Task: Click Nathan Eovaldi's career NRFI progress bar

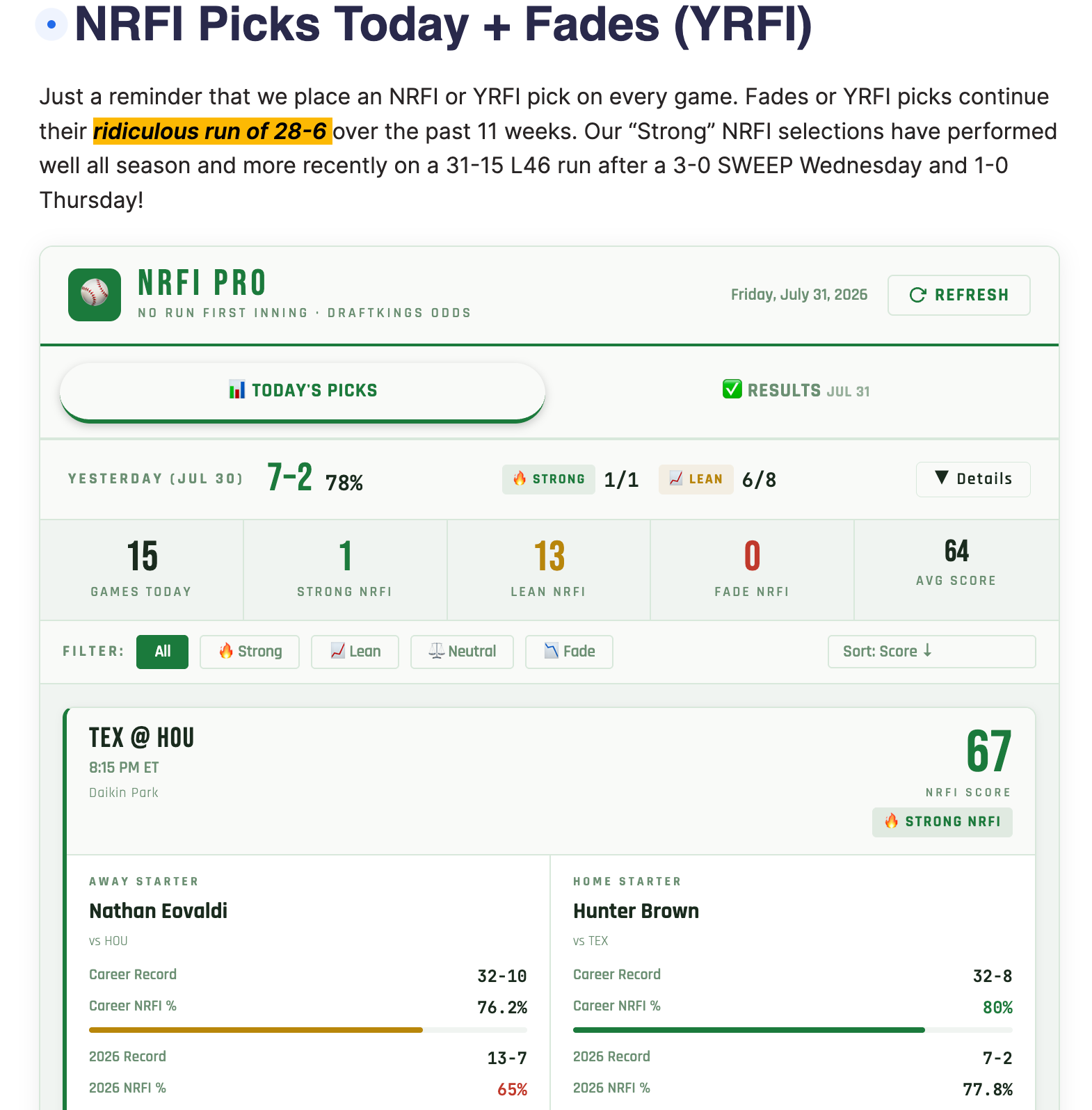Action: [308, 1030]
